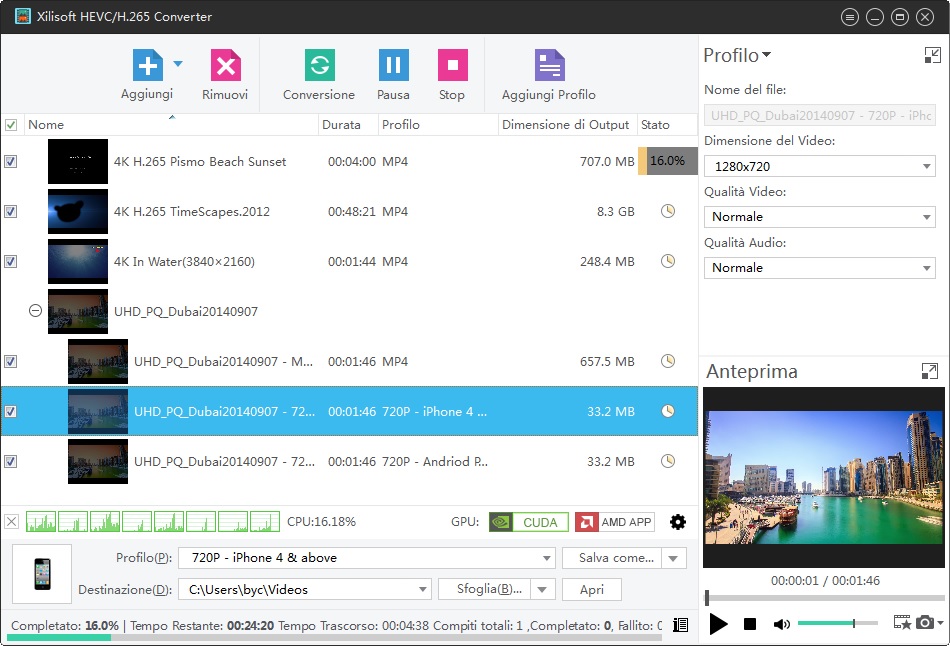Stop conversion with the Stop icon
The height and width of the screenshot is (646, 950).
tap(453, 65)
